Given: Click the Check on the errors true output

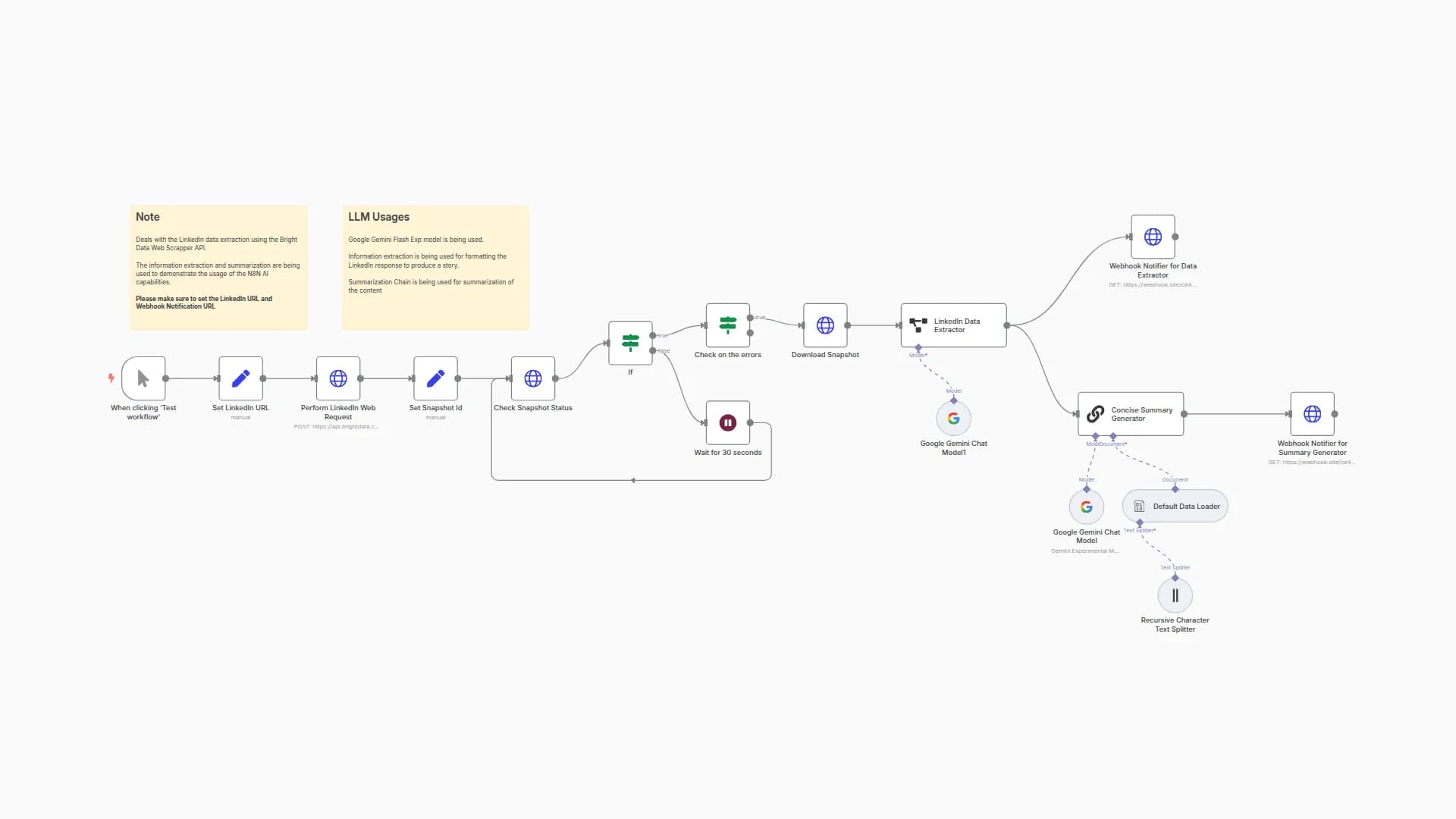Looking at the screenshot, I should click(750, 318).
